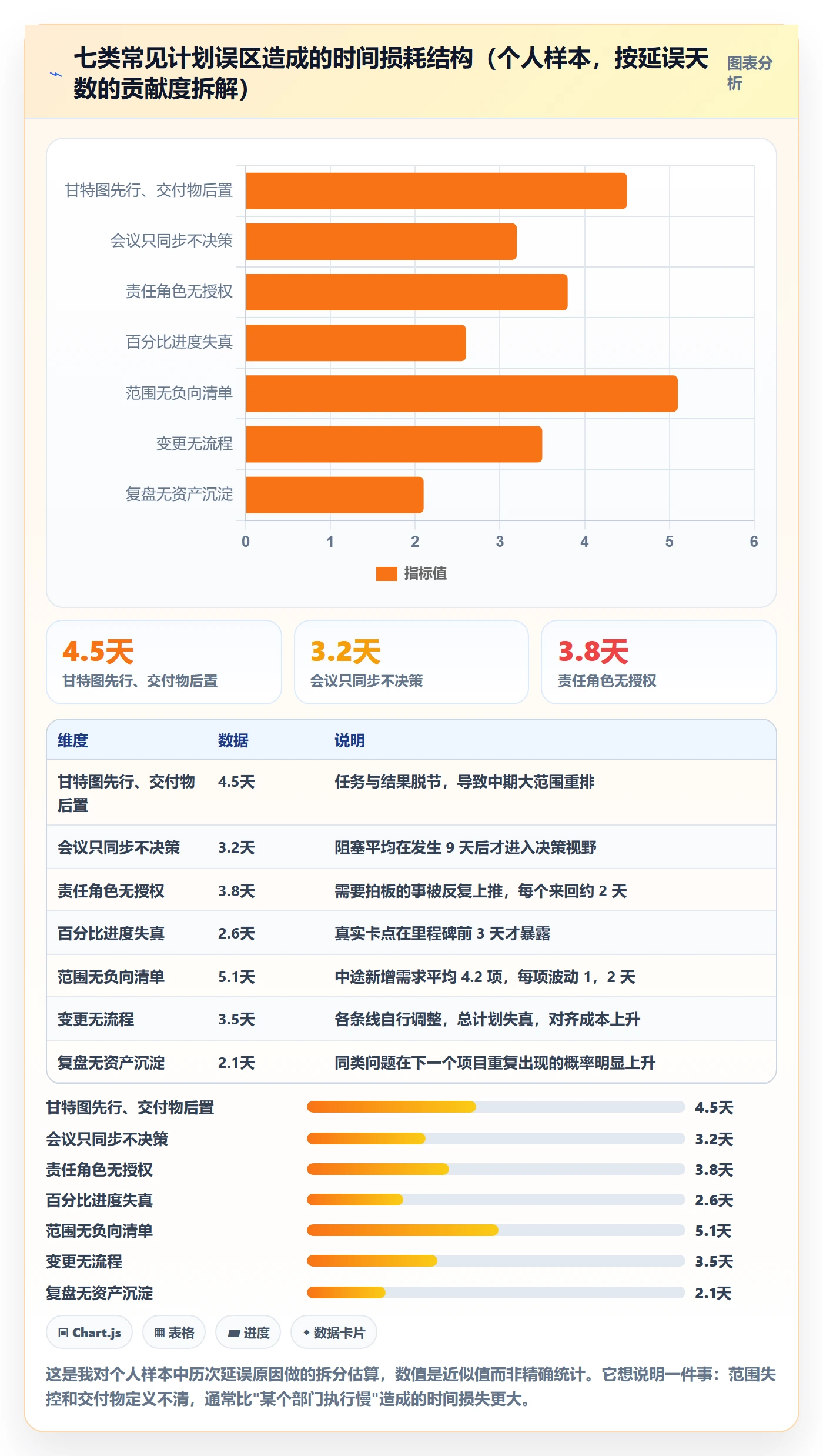The height and width of the screenshot is (1456, 823).
Task: Click the 3.5天 progress value label
Action: click(x=714, y=1261)
